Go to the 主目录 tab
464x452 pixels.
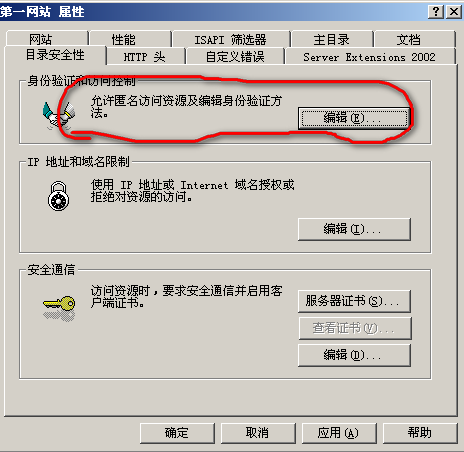(332, 39)
